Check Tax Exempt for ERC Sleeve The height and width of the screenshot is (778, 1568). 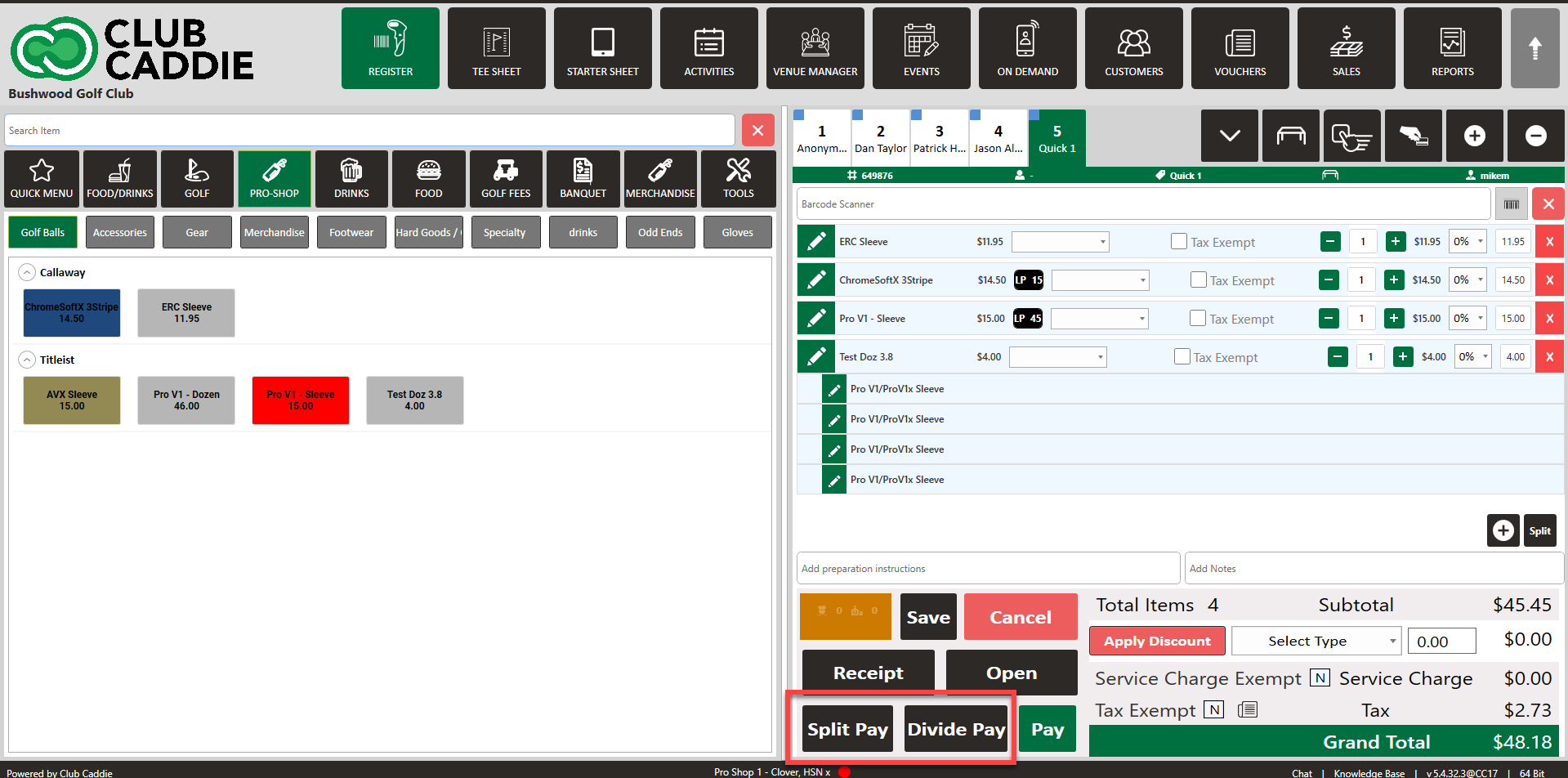(1178, 242)
